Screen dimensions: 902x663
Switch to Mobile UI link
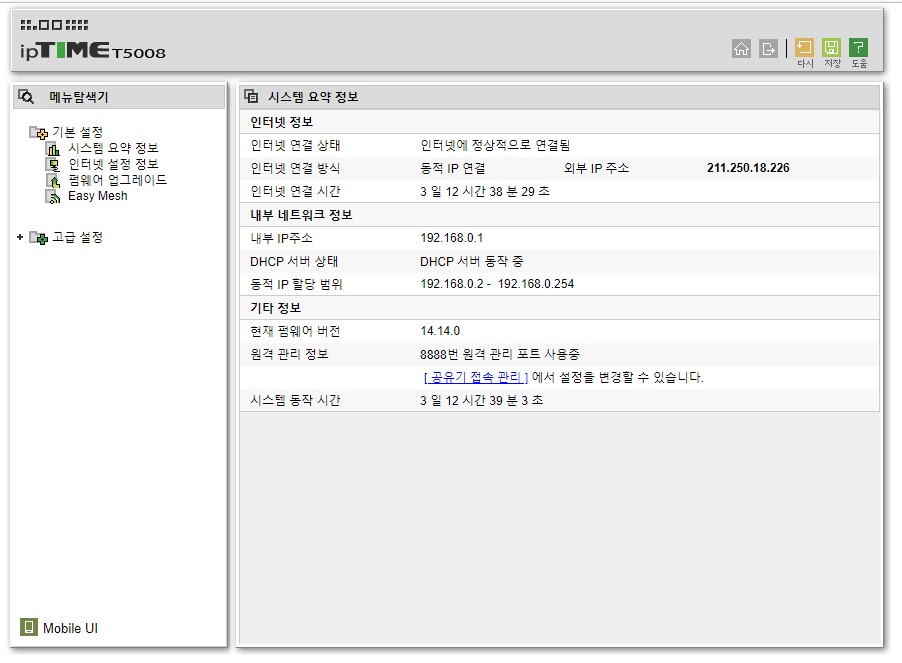tap(70, 628)
